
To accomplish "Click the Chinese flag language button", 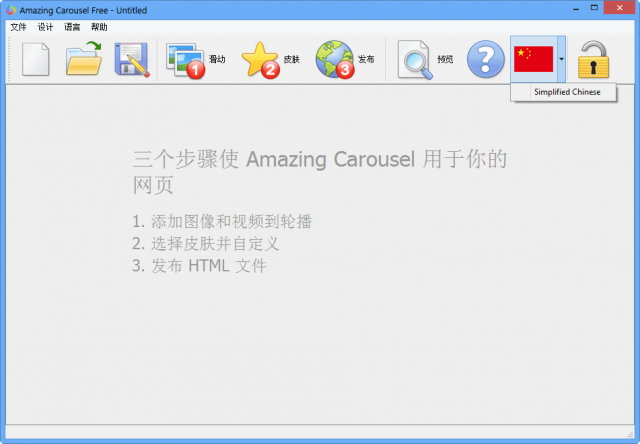I will (533, 59).
